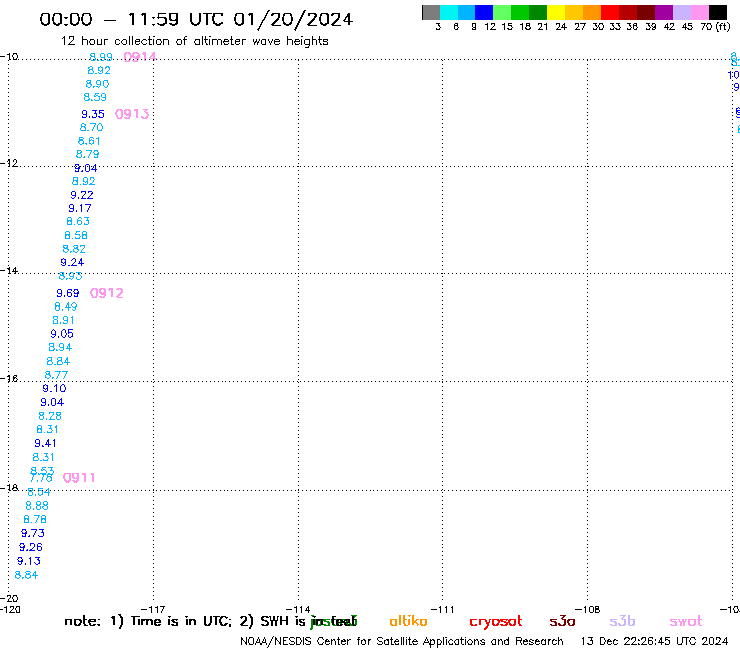740x650 pixels.
Task: Click the wave height value 8.49
Action: [x=66, y=307]
